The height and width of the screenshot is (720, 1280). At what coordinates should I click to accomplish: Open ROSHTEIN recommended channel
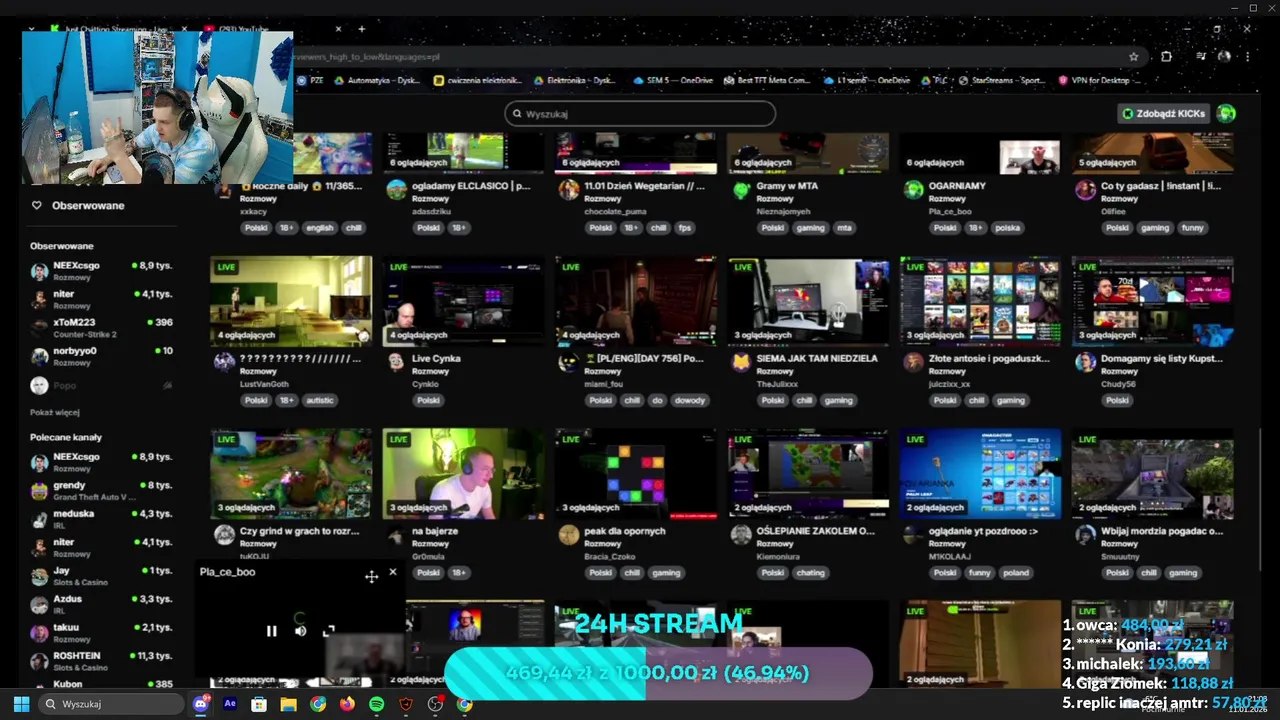tap(101, 660)
